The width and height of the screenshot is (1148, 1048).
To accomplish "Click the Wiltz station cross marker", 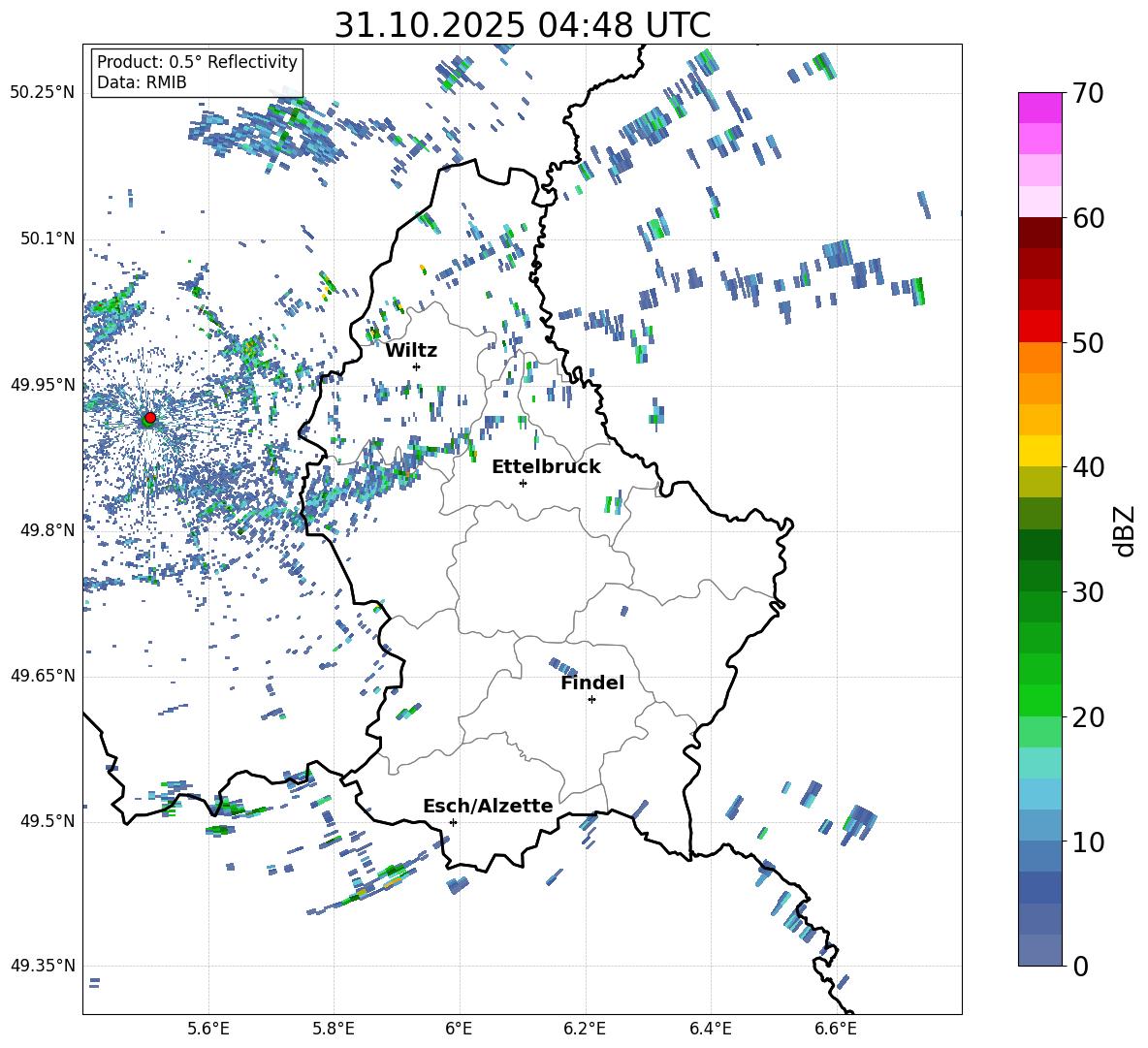I will [x=417, y=366].
